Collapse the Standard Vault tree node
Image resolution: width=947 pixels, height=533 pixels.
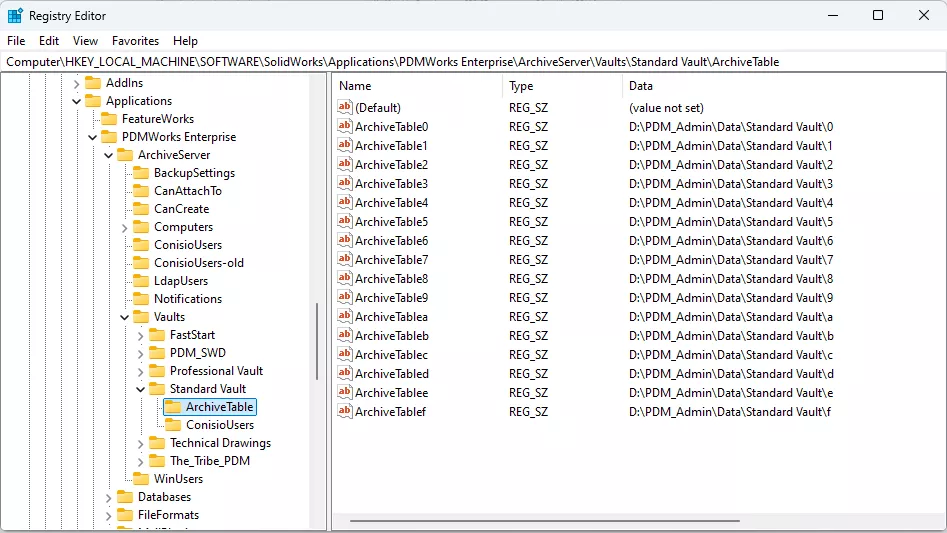[140, 389]
